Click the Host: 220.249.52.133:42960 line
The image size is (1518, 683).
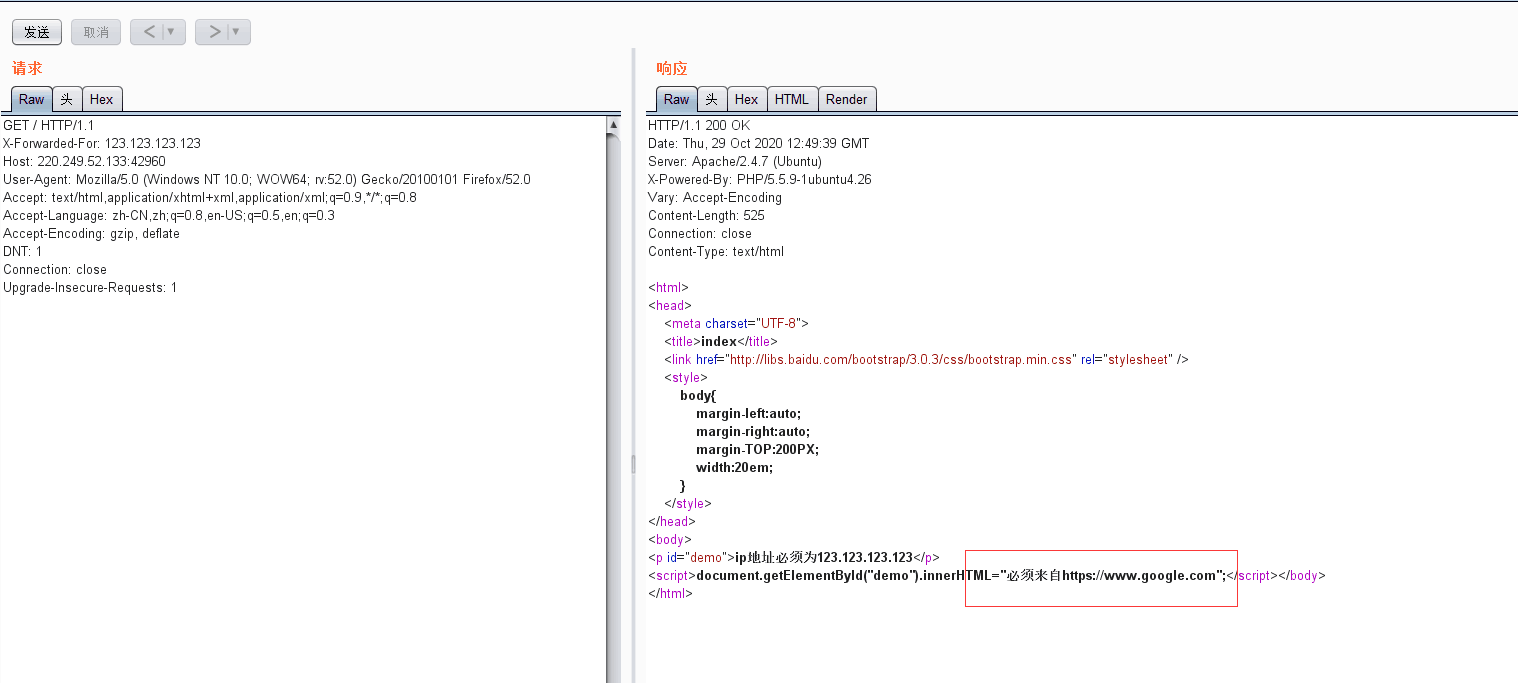[x=84, y=161]
